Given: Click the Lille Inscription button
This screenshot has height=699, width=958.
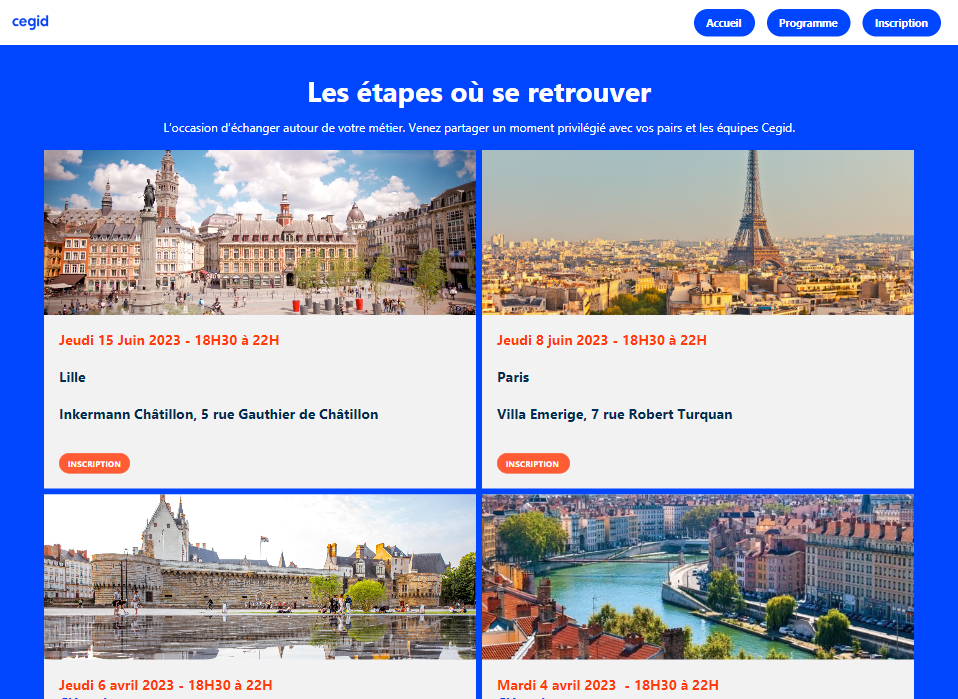Looking at the screenshot, I should tap(94, 464).
